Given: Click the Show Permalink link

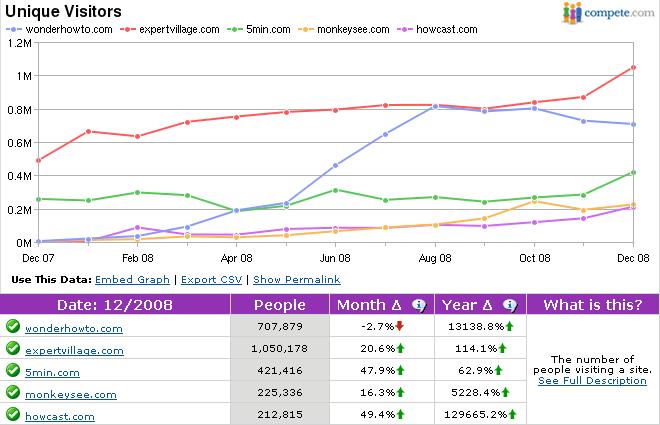Looking at the screenshot, I should 297,279.
